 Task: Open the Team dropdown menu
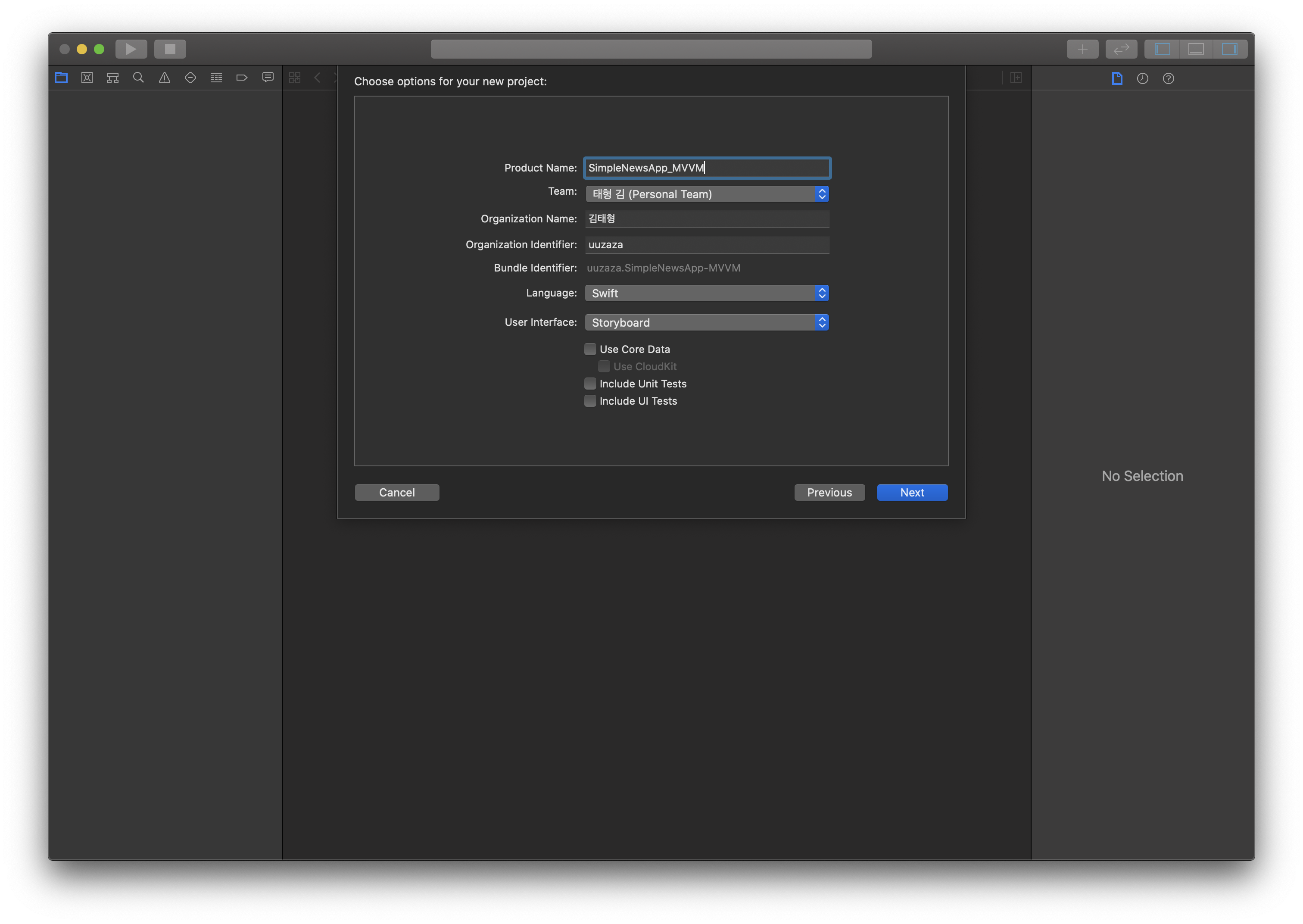(x=706, y=194)
